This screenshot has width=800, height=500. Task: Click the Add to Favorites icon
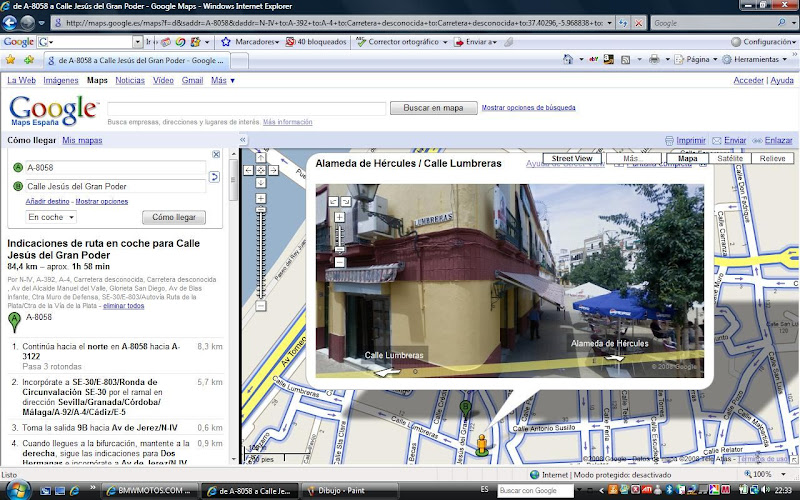pos(29,60)
